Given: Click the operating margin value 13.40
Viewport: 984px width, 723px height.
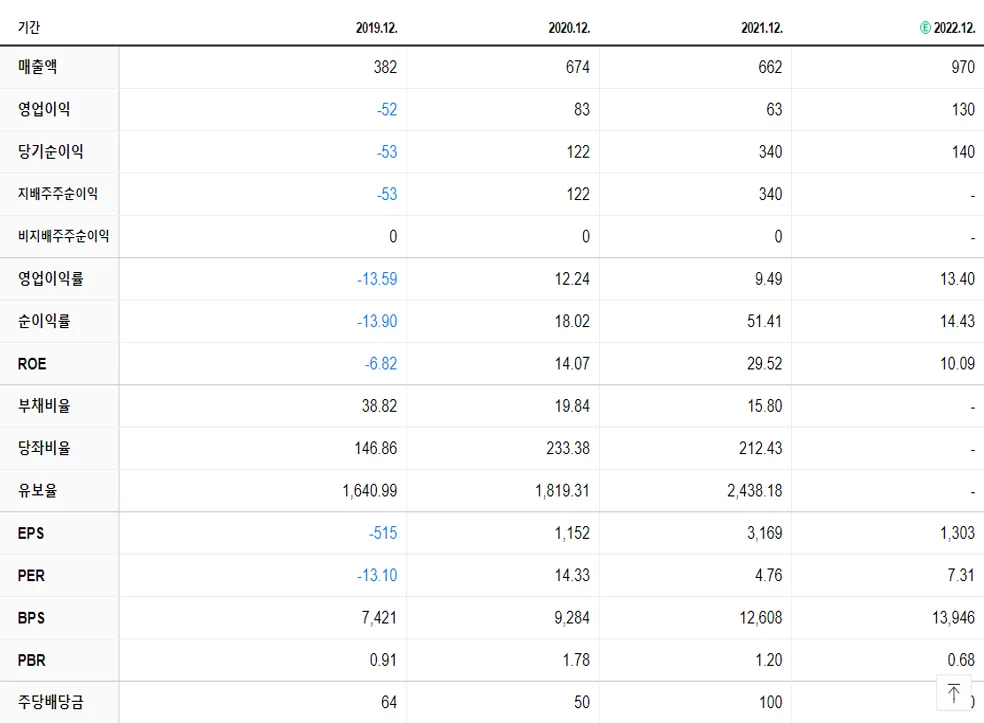Looking at the screenshot, I should [958, 279].
